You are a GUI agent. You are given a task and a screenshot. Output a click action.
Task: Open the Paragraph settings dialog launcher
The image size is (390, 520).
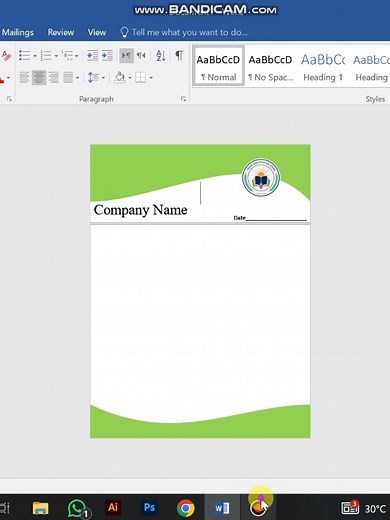183,99
